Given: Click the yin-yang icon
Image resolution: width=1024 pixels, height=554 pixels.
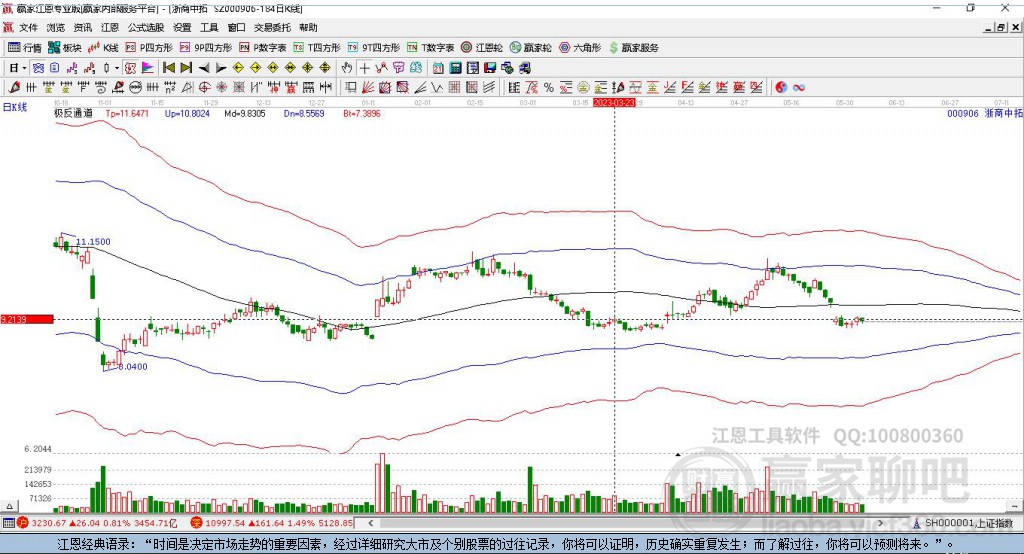Looking at the screenshot, I should point(781,87).
